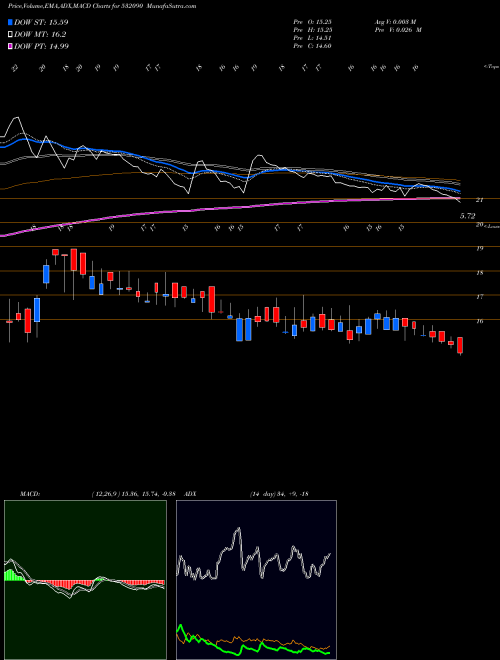Click the 5.72 value near the EMA lines
The height and width of the screenshot is (660, 500).
467,216
